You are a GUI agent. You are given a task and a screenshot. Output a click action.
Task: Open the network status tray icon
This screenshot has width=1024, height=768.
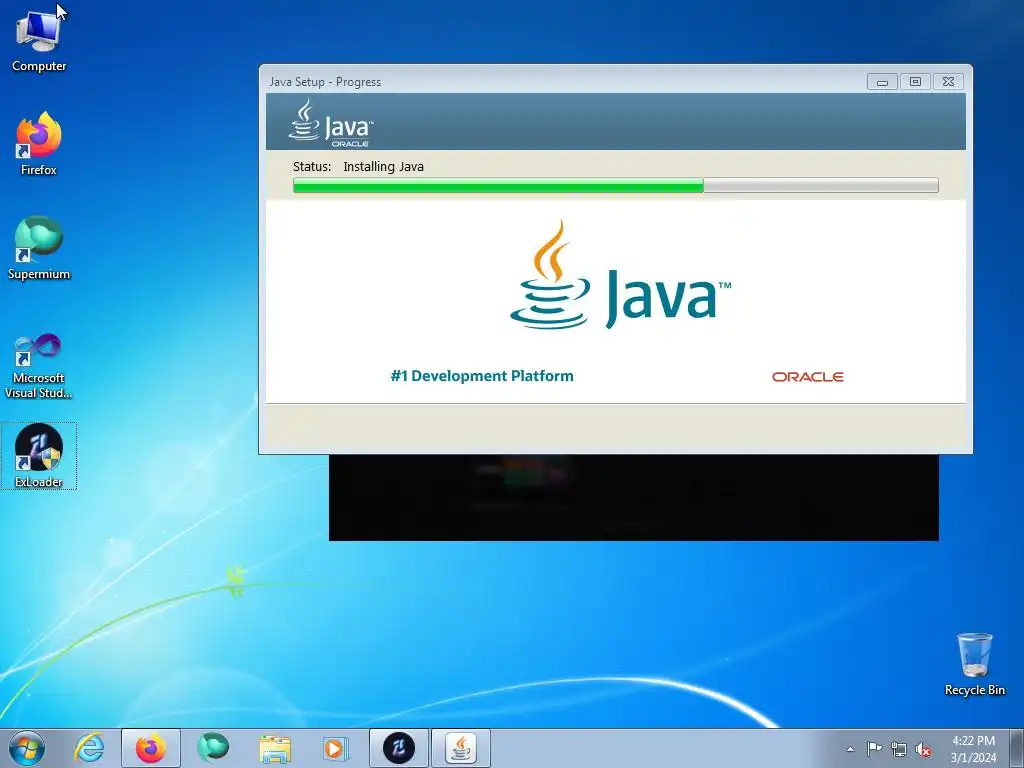(899, 749)
